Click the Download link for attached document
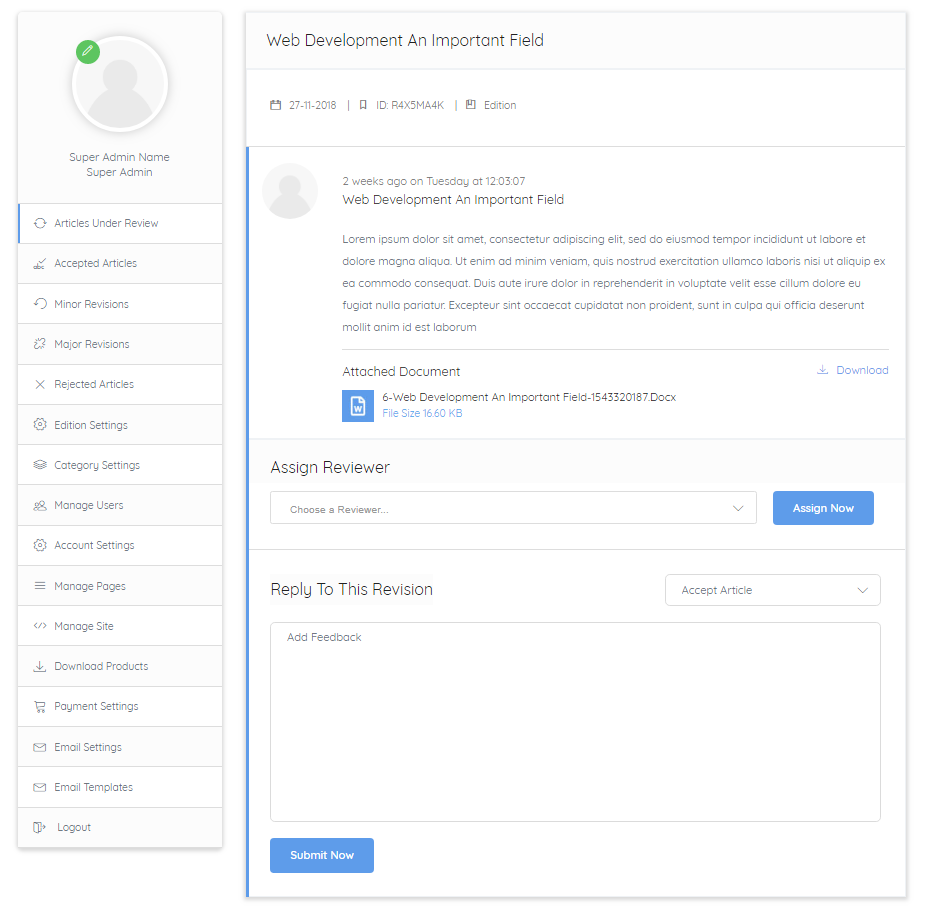The image size is (929, 914). click(862, 370)
